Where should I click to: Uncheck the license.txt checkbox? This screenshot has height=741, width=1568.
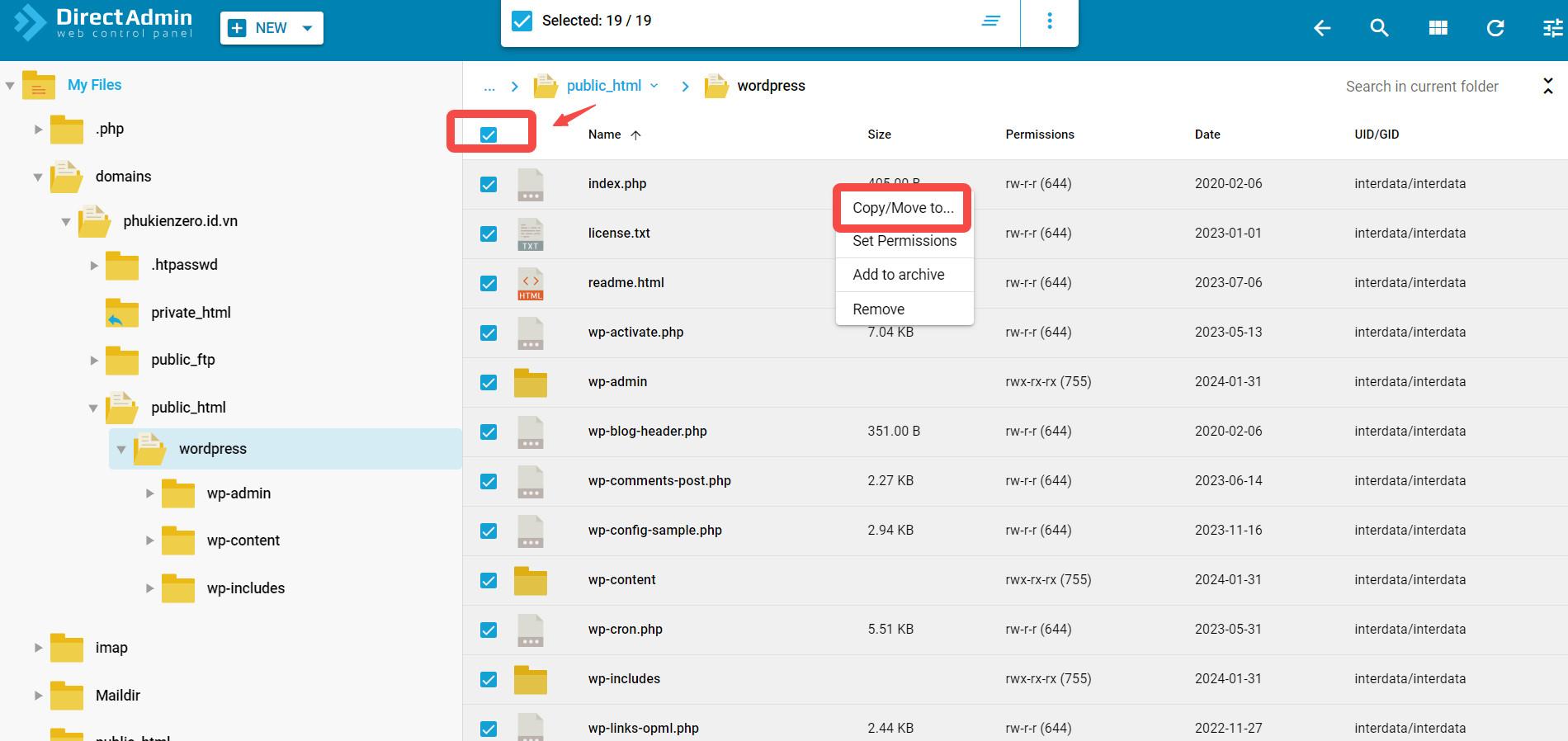(489, 234)
